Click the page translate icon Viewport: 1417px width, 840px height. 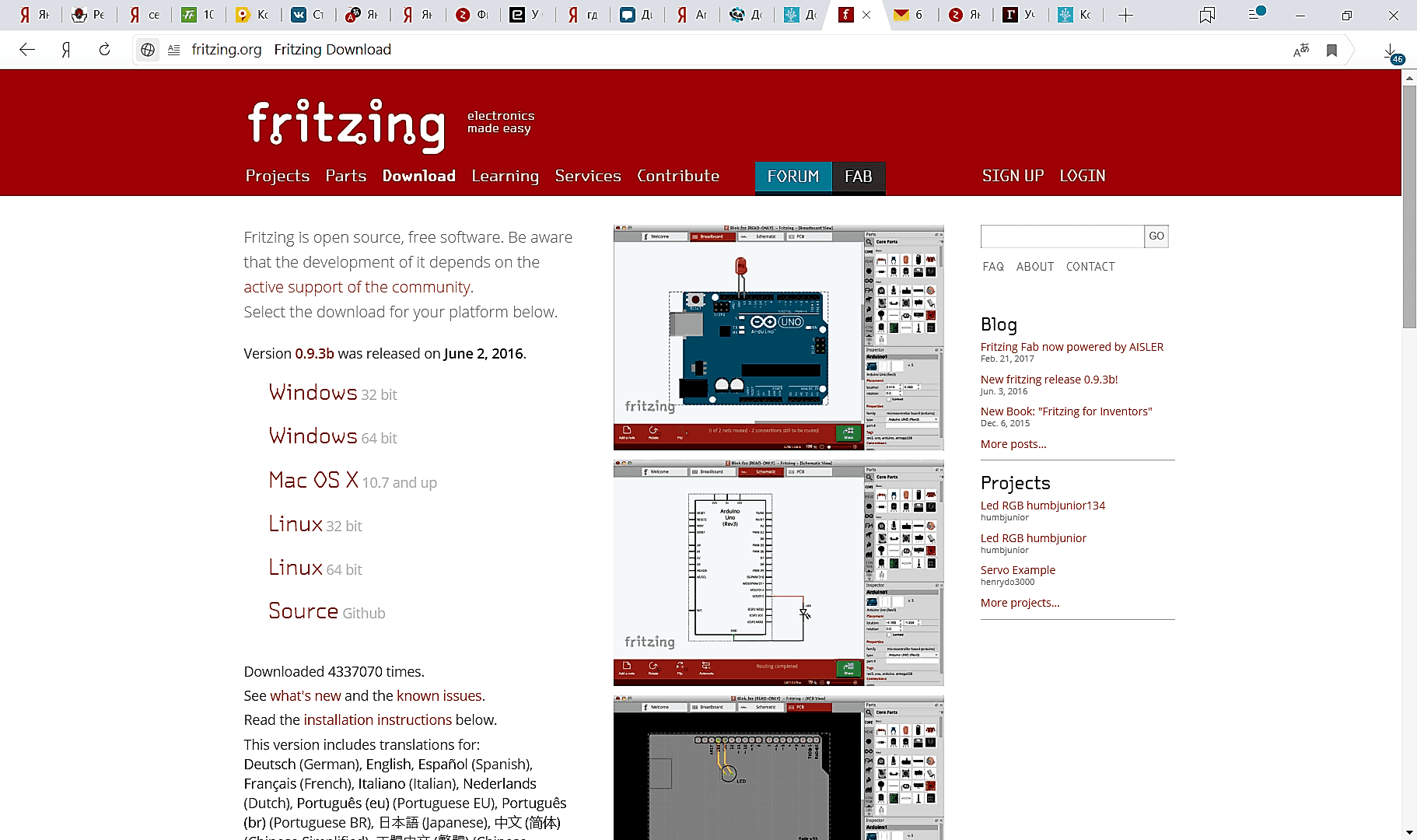[x=1300, y=51]
